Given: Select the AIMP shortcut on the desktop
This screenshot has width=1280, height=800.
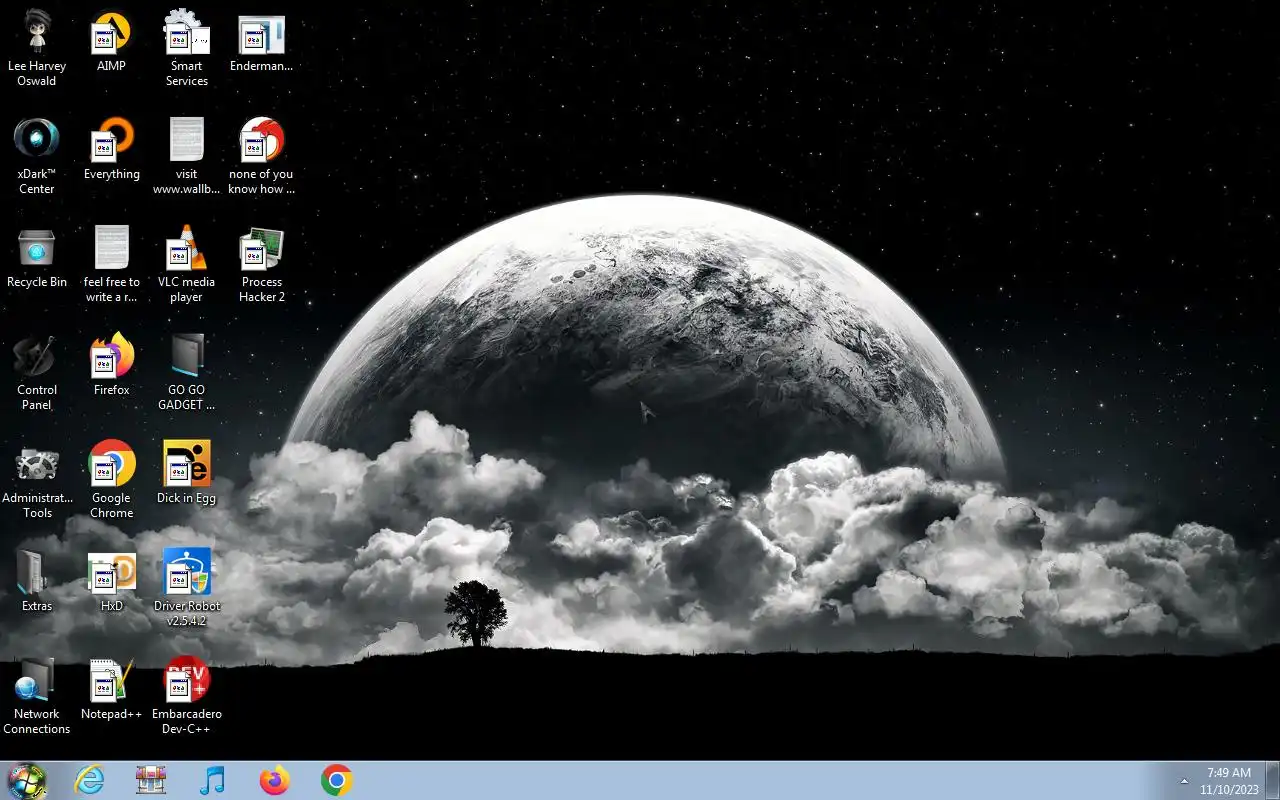Looking at the screenshot, I should coord(111,43).
